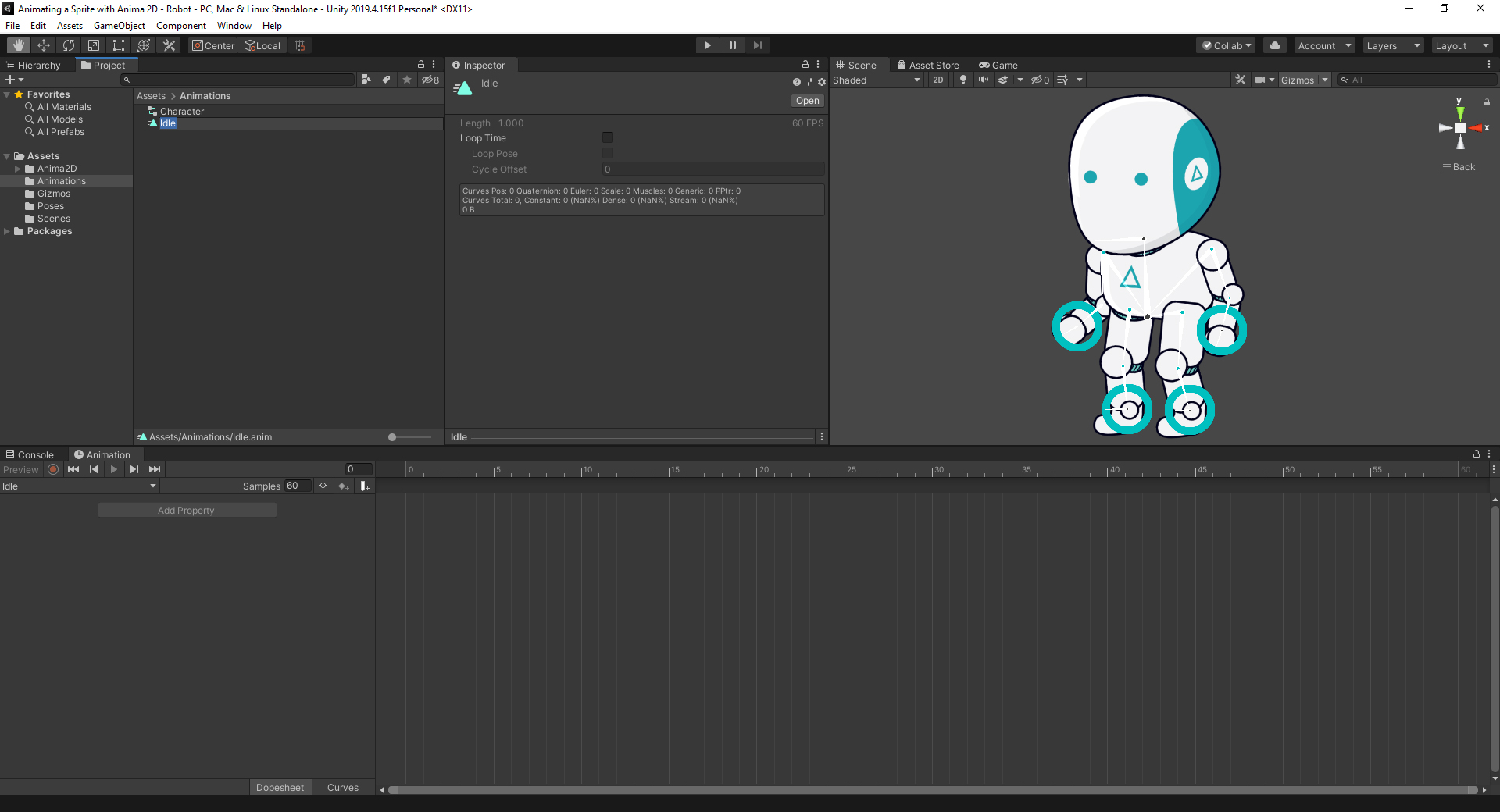This screenshot has width=1500, height=812.
Task: Click the Add Keyframe icon in the Animation window
Action: coord(344,486)
